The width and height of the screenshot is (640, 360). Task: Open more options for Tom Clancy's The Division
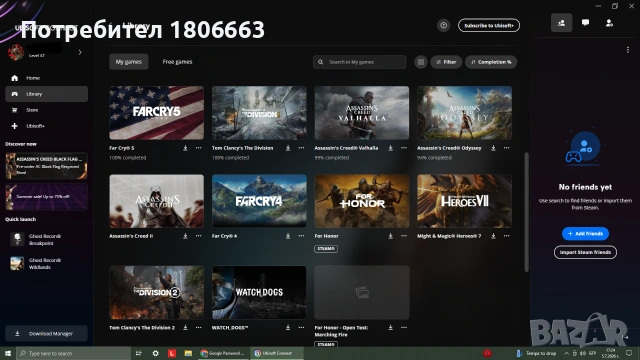coord(301,148)
